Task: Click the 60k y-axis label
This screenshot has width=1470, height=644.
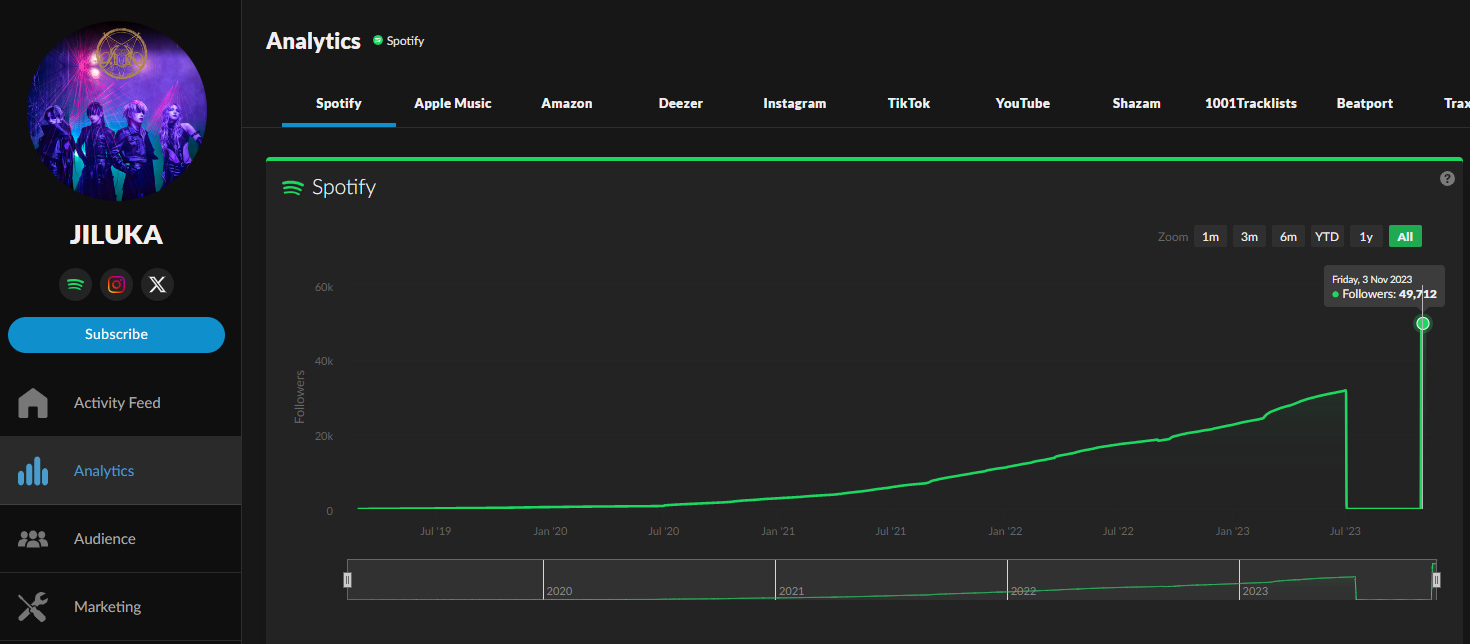Action: (x=323, y=287)
